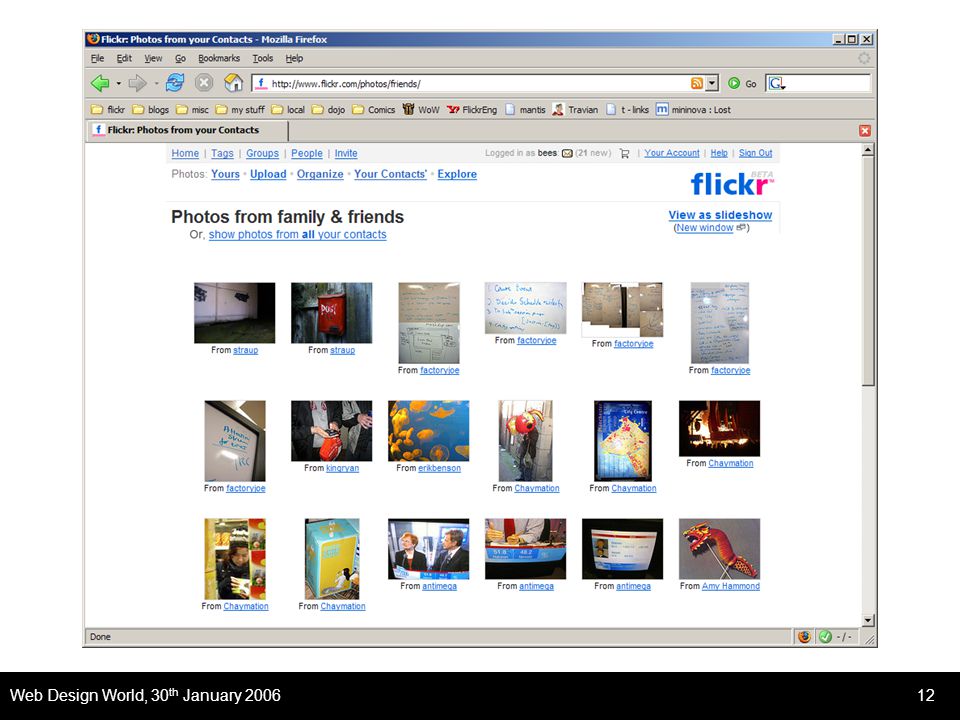
Task: Click the scrollbar down arrow
Action: [868, 620]
